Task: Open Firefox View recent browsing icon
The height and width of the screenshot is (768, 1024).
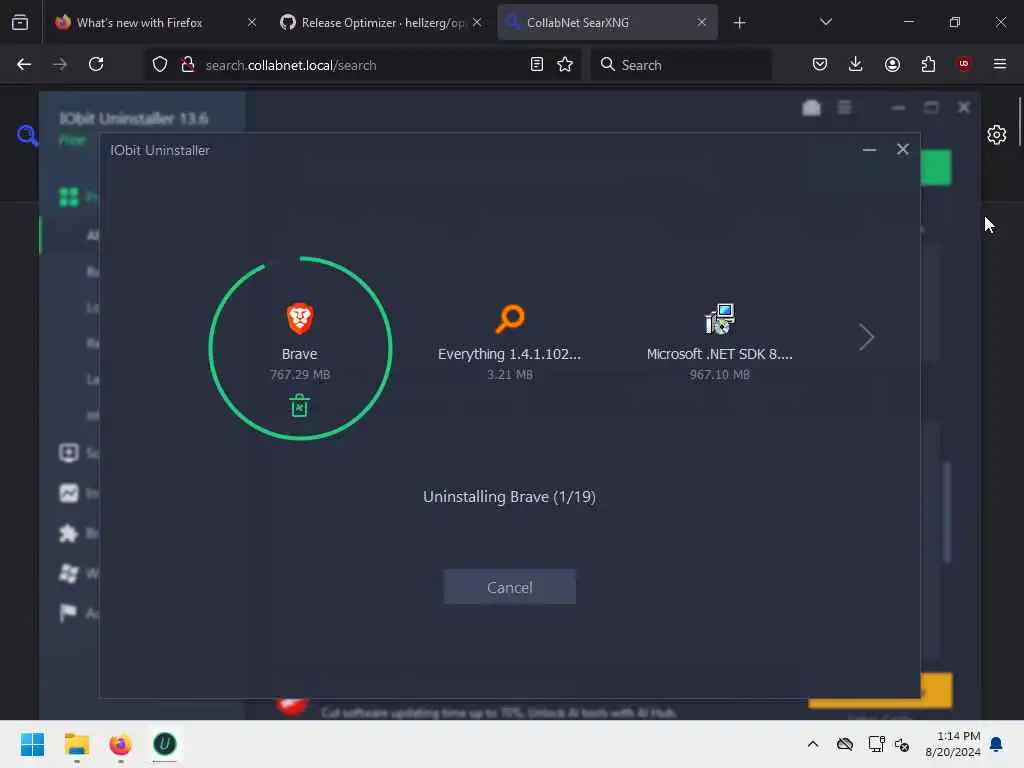Action: (20, 23)
